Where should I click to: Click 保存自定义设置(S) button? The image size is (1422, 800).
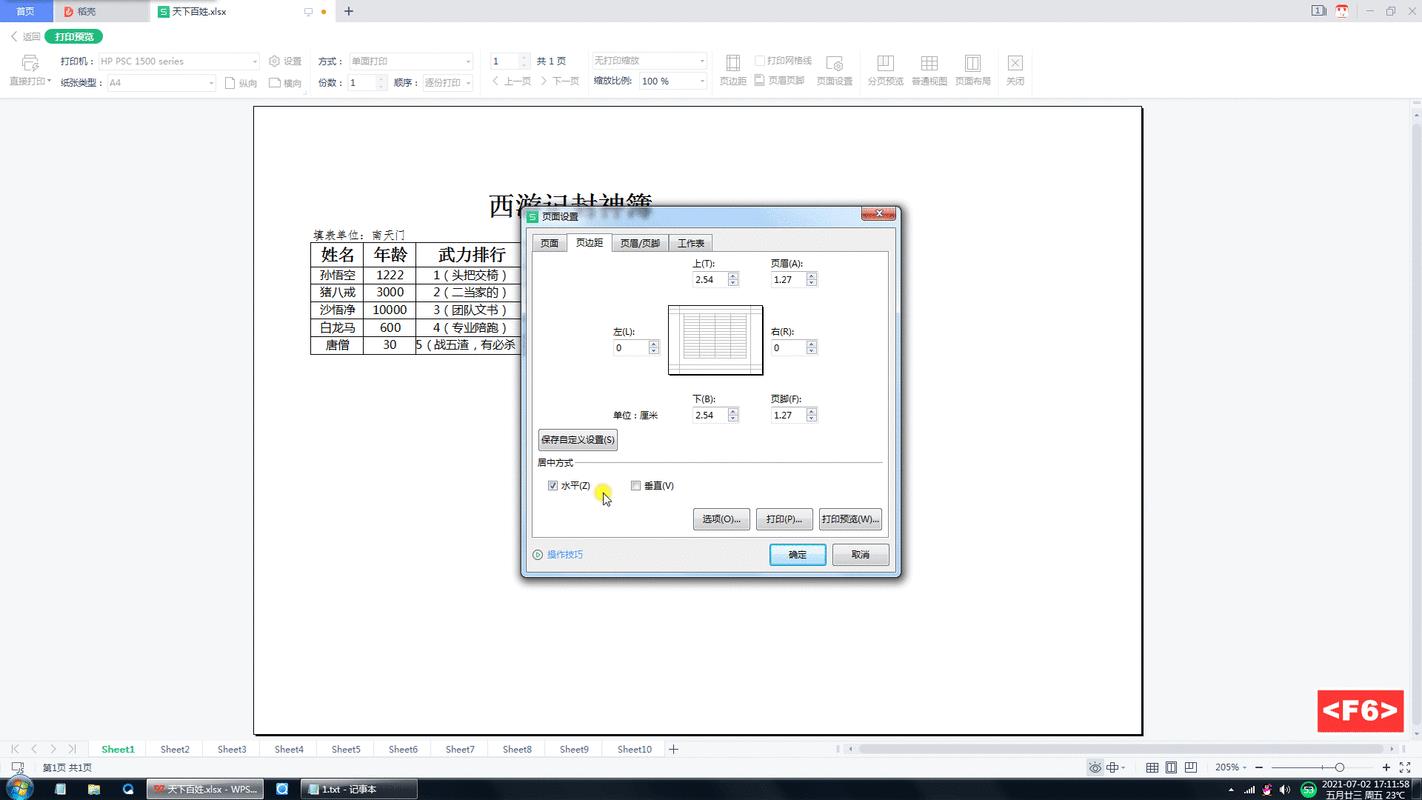[x=578, y=440]
